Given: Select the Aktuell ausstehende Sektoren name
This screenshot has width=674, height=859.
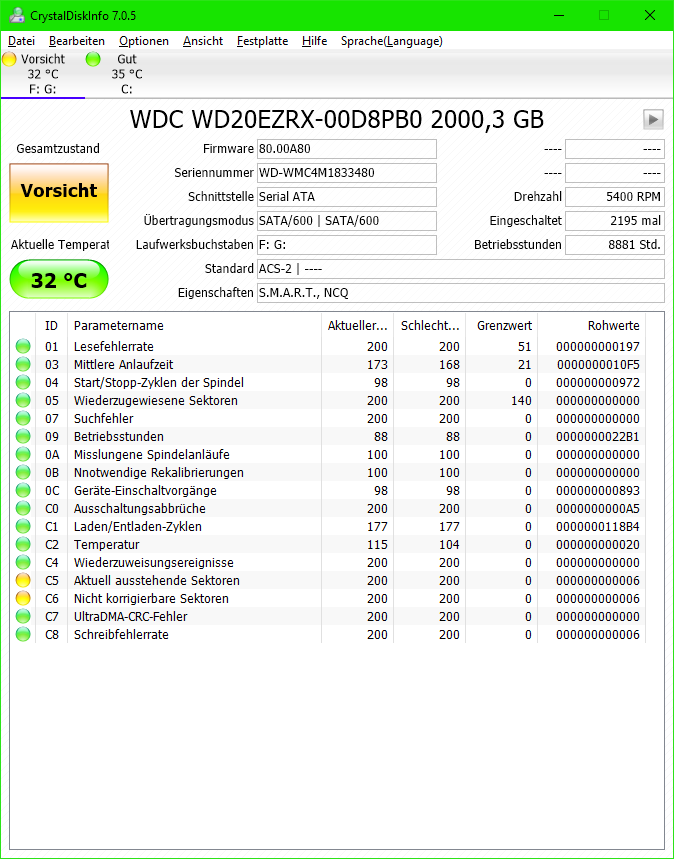Looking at the screenshot, I should (x=157, y=581).
